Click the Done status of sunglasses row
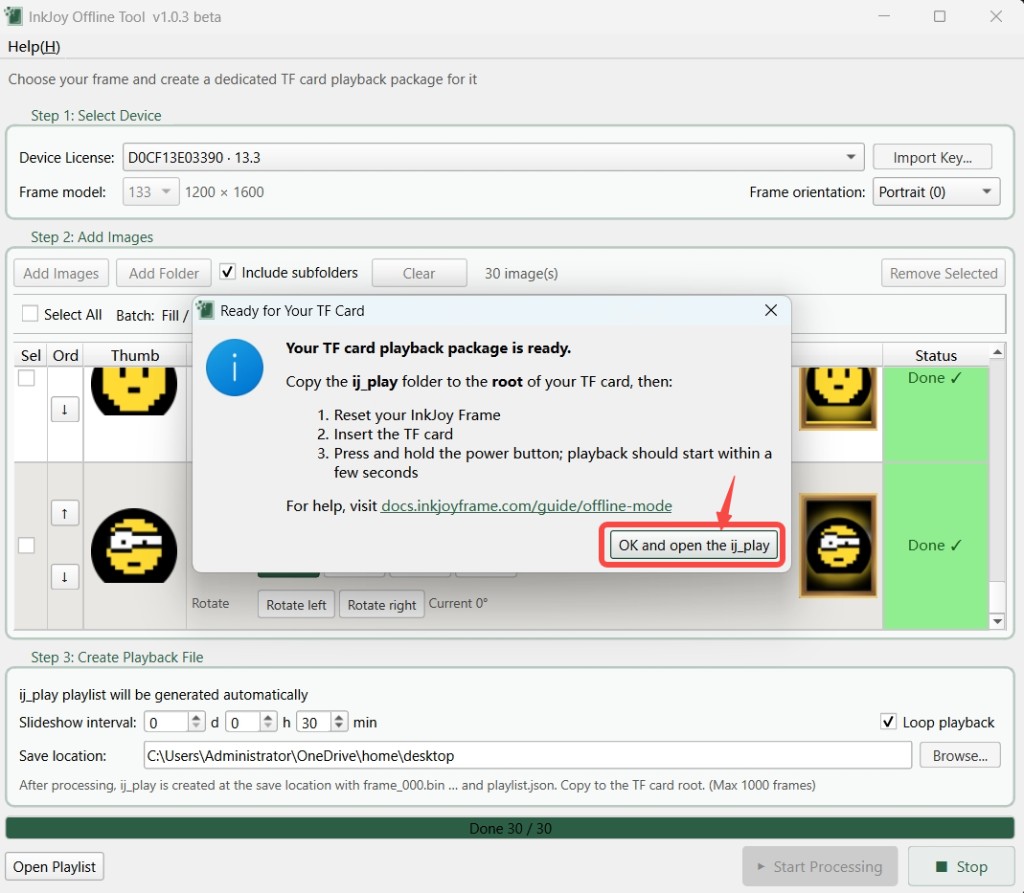The height and width of the screenshot is (893, 1024). [x=935, y=545]
